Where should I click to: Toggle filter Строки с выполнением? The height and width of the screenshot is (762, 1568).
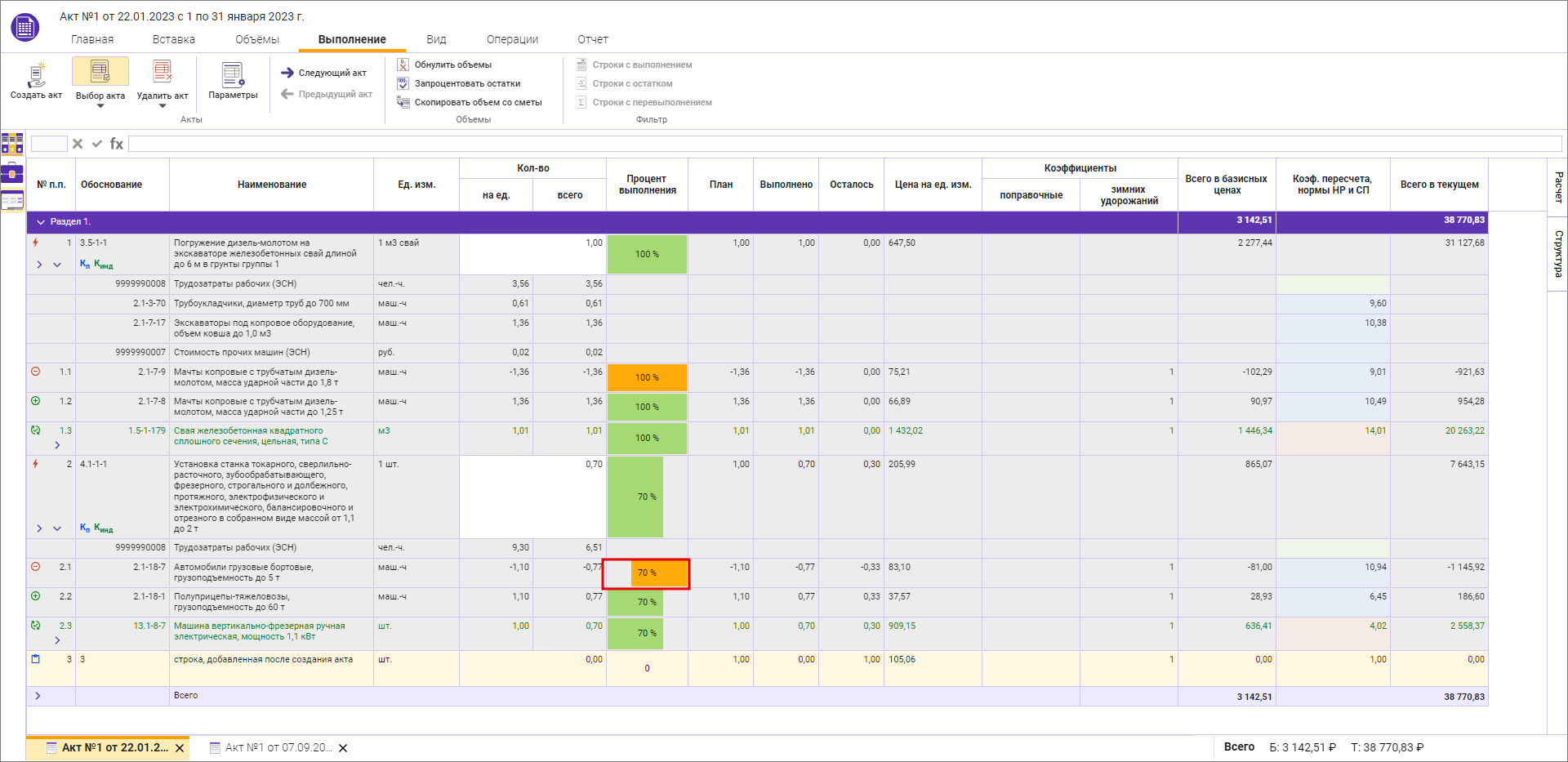pyautogui.click(x=641, y=65)
